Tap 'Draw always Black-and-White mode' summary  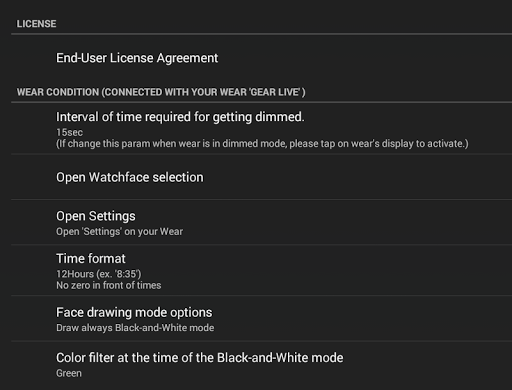[x=135, y=328]
